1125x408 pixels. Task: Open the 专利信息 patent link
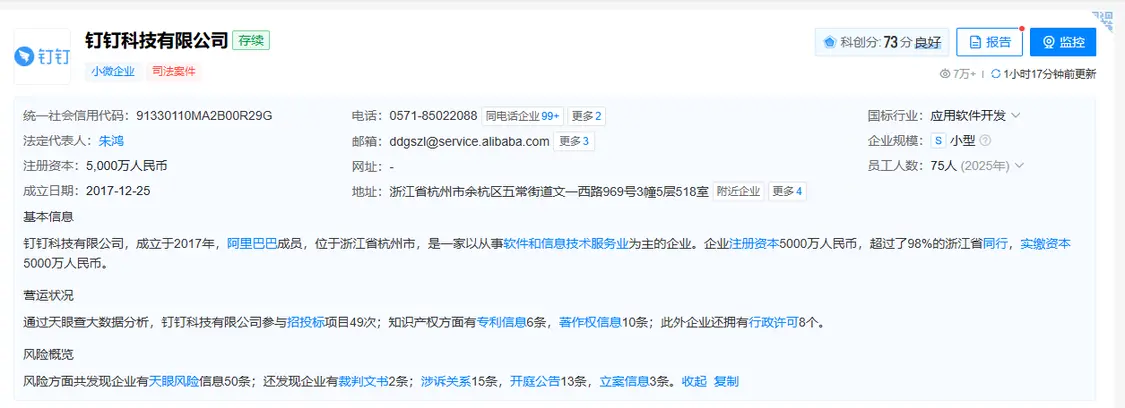coord(502,323)
